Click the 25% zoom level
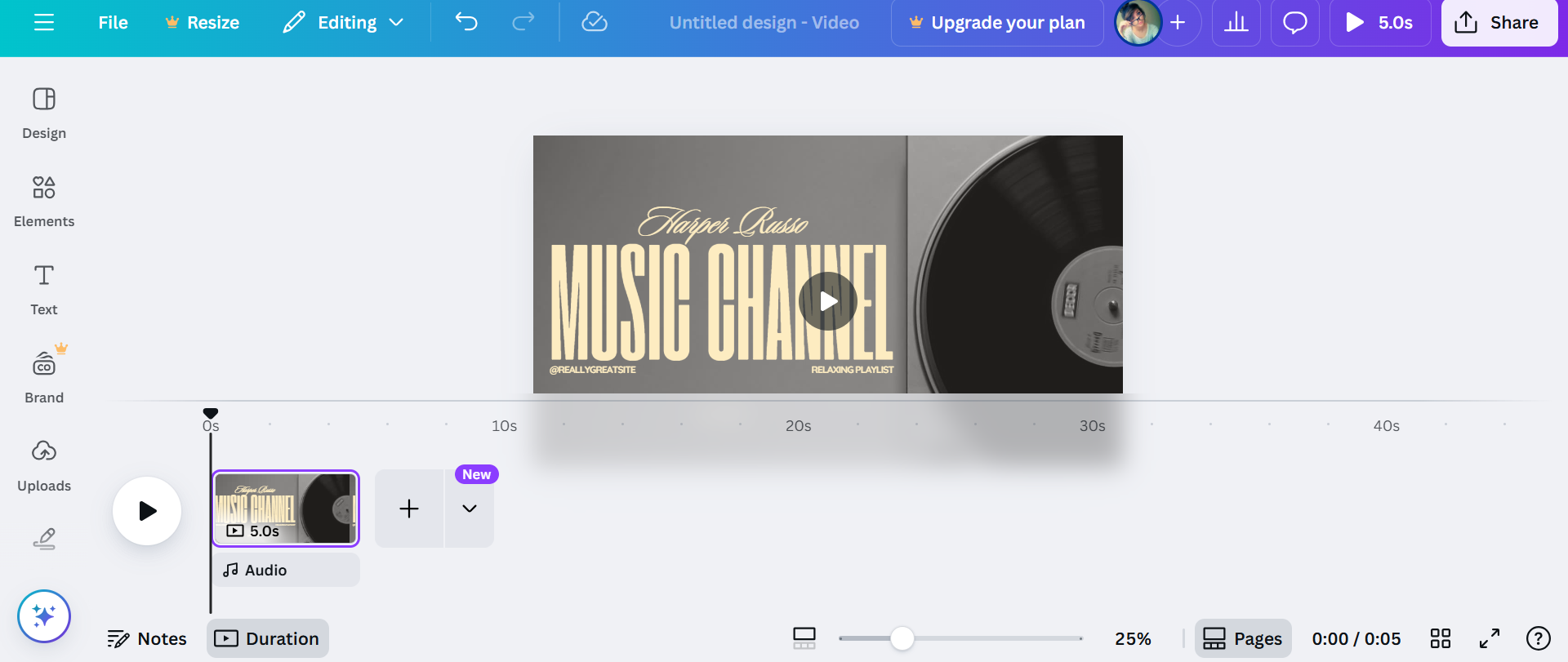This screenshot has width=1568, height=662. [x=1133, y=638]
